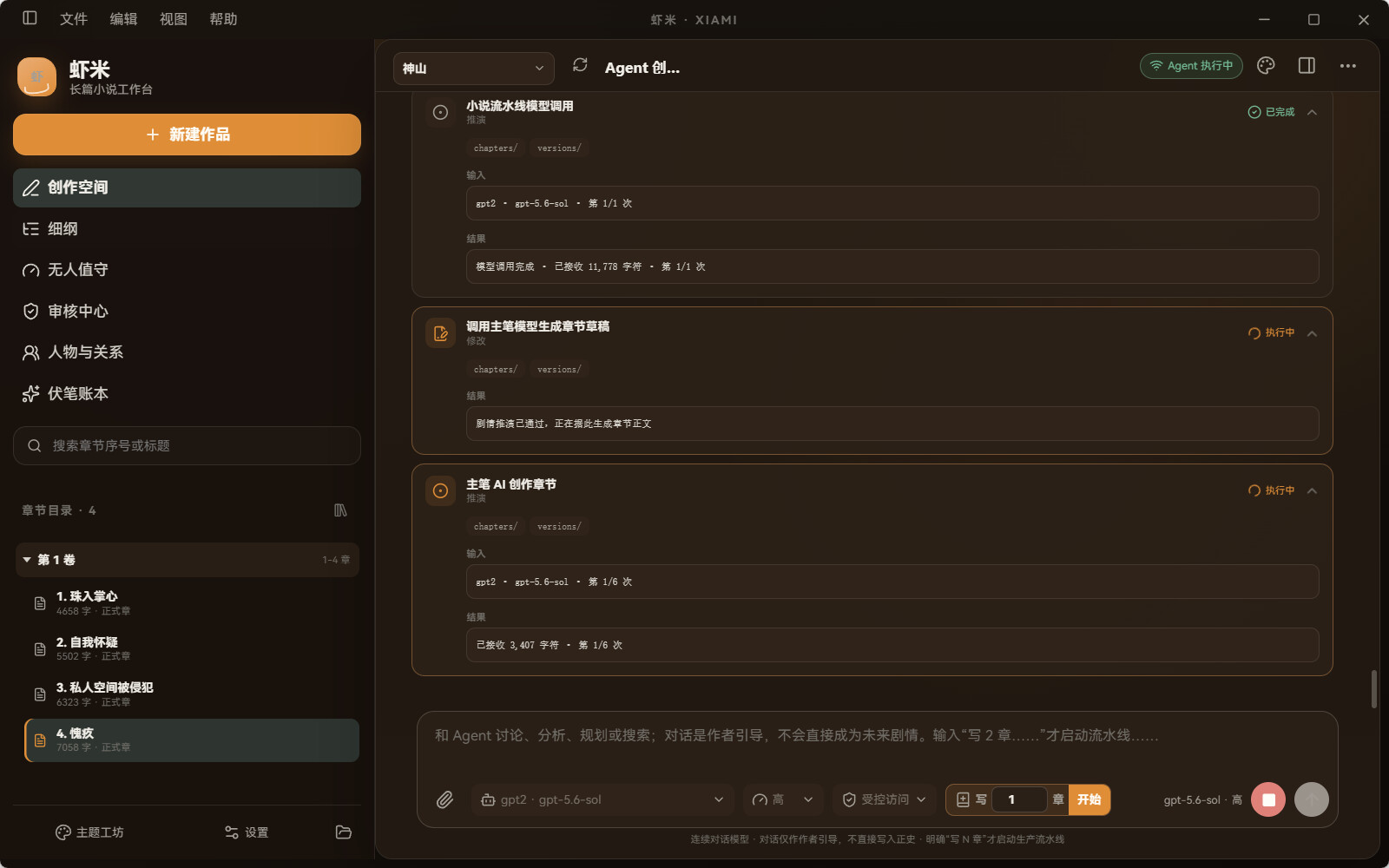Click the 小说流水线模型调用 card icon
Screen dimensions: 1389x868
[440, 112]
